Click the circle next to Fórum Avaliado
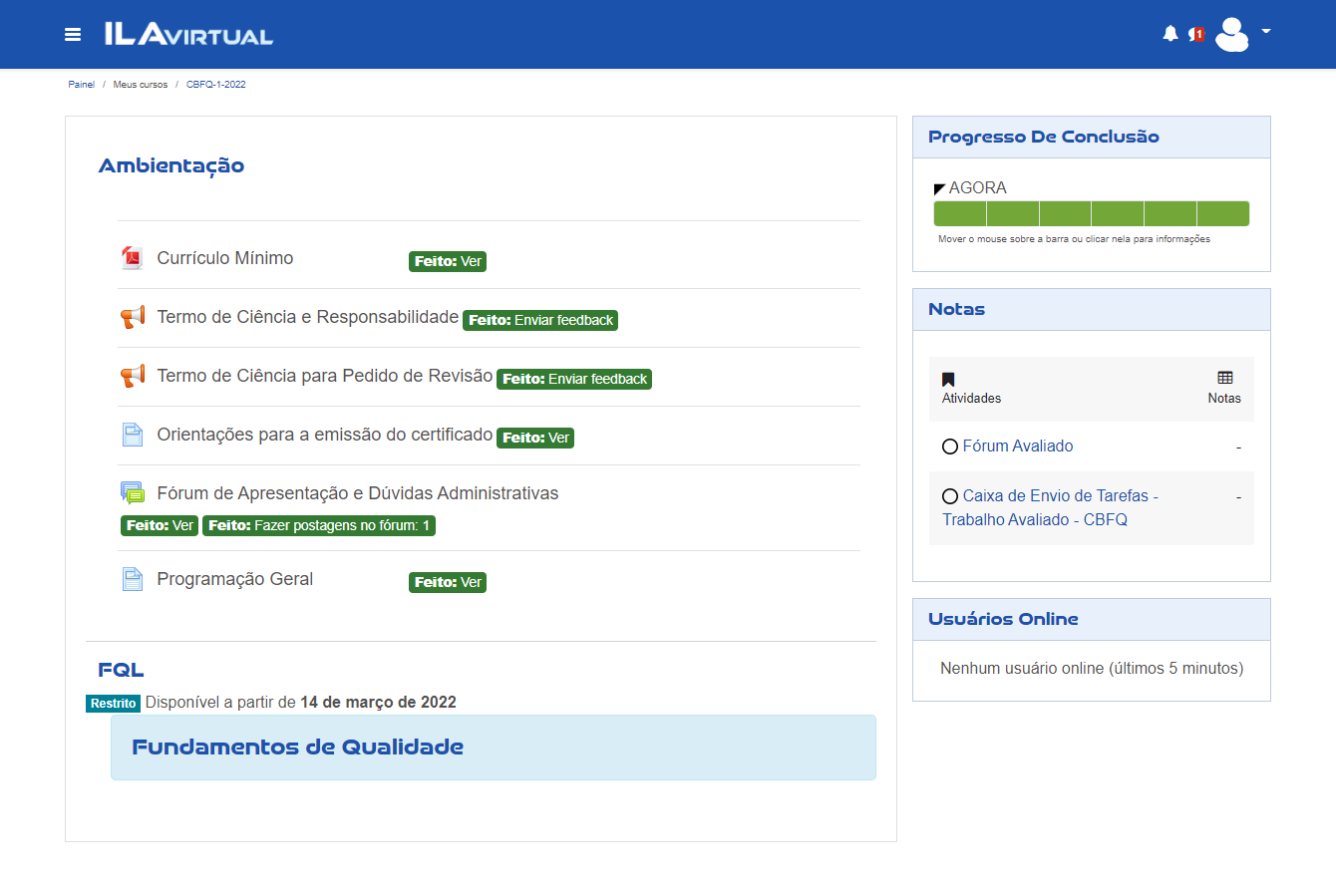 pyautogui.click(x=950, y=447)
